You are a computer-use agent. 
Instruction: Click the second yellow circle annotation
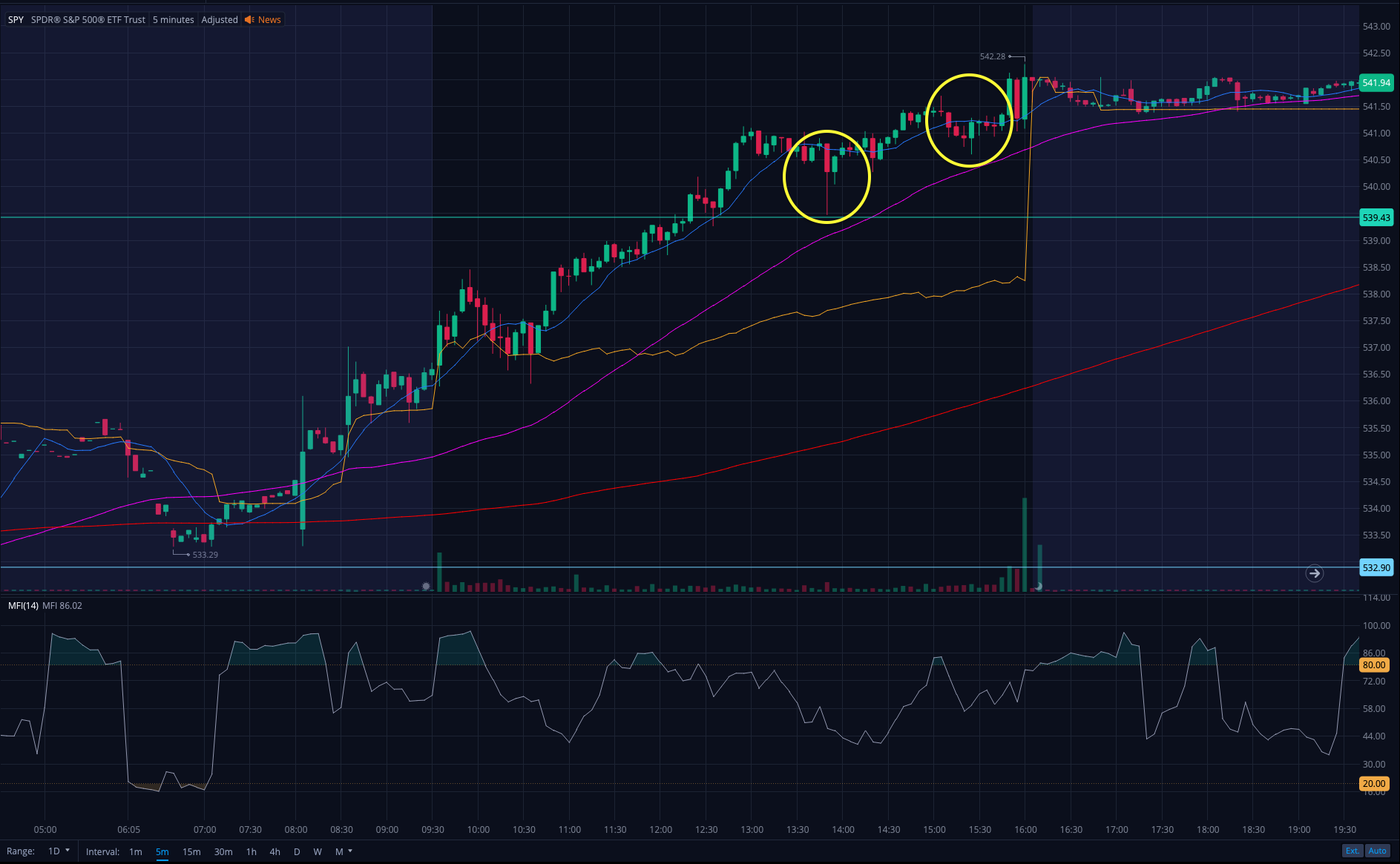point(970,120)
